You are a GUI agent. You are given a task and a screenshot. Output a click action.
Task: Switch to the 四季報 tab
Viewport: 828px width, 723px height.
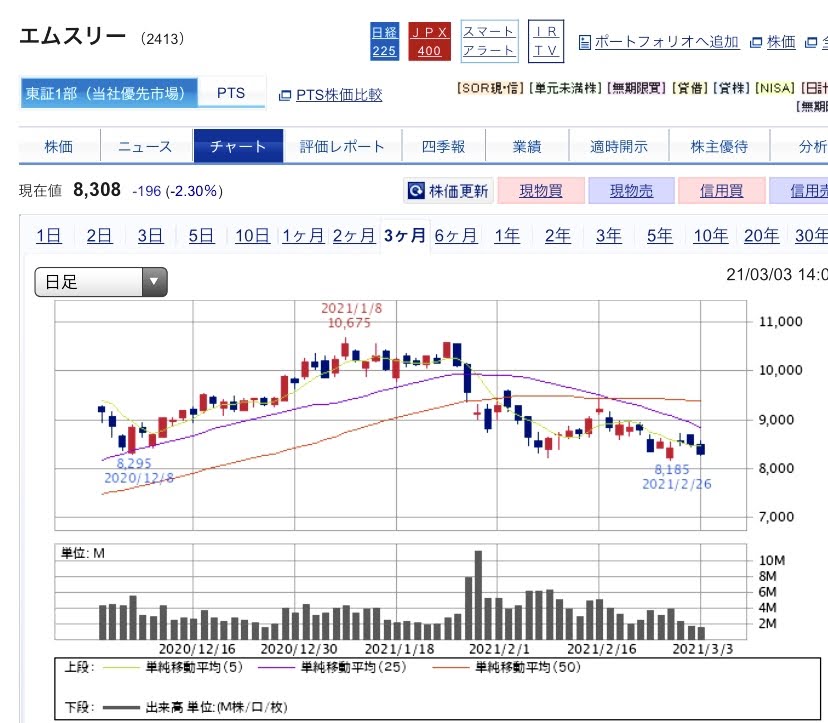pos(443,146)
